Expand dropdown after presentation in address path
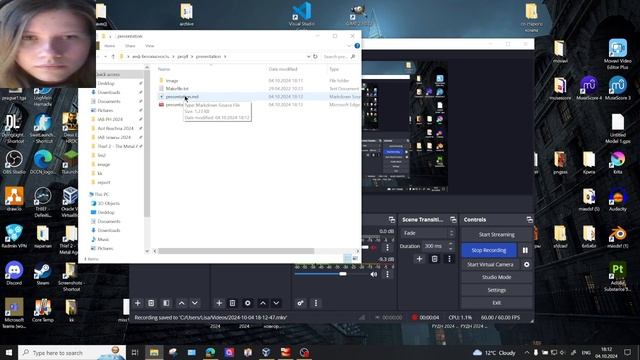 click(x=225, y=56)
